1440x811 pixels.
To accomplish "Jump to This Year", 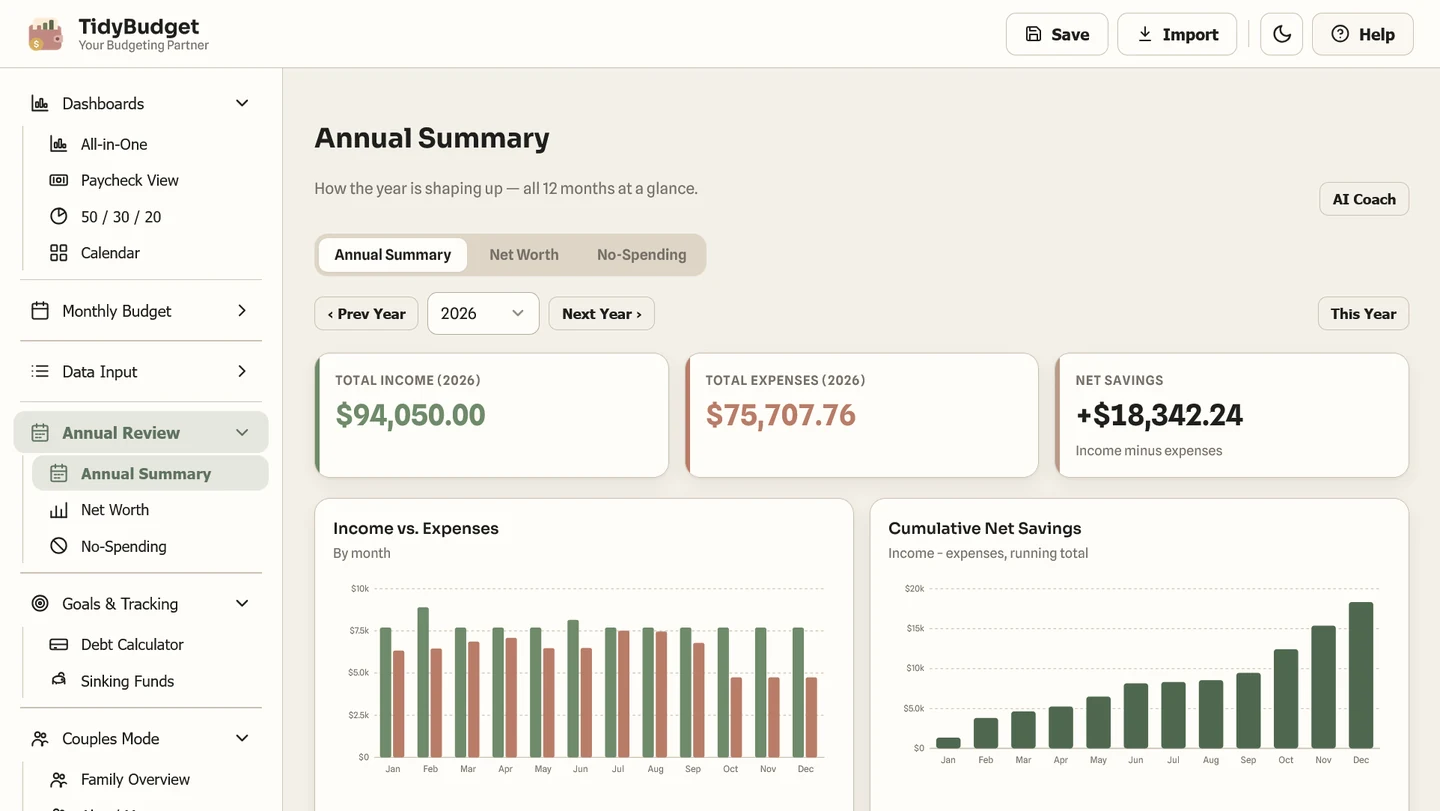I will (1363, 314).
